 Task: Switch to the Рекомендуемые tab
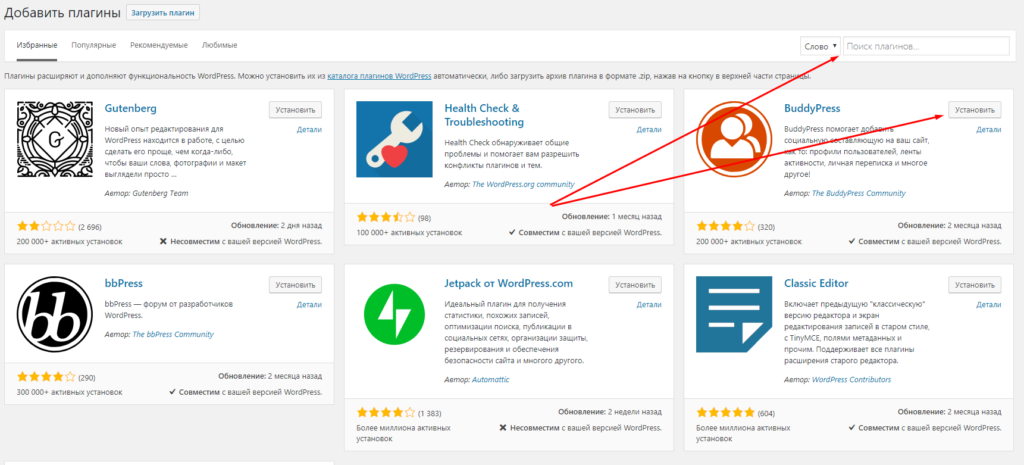pyautogui.click(x=159, y=45)
